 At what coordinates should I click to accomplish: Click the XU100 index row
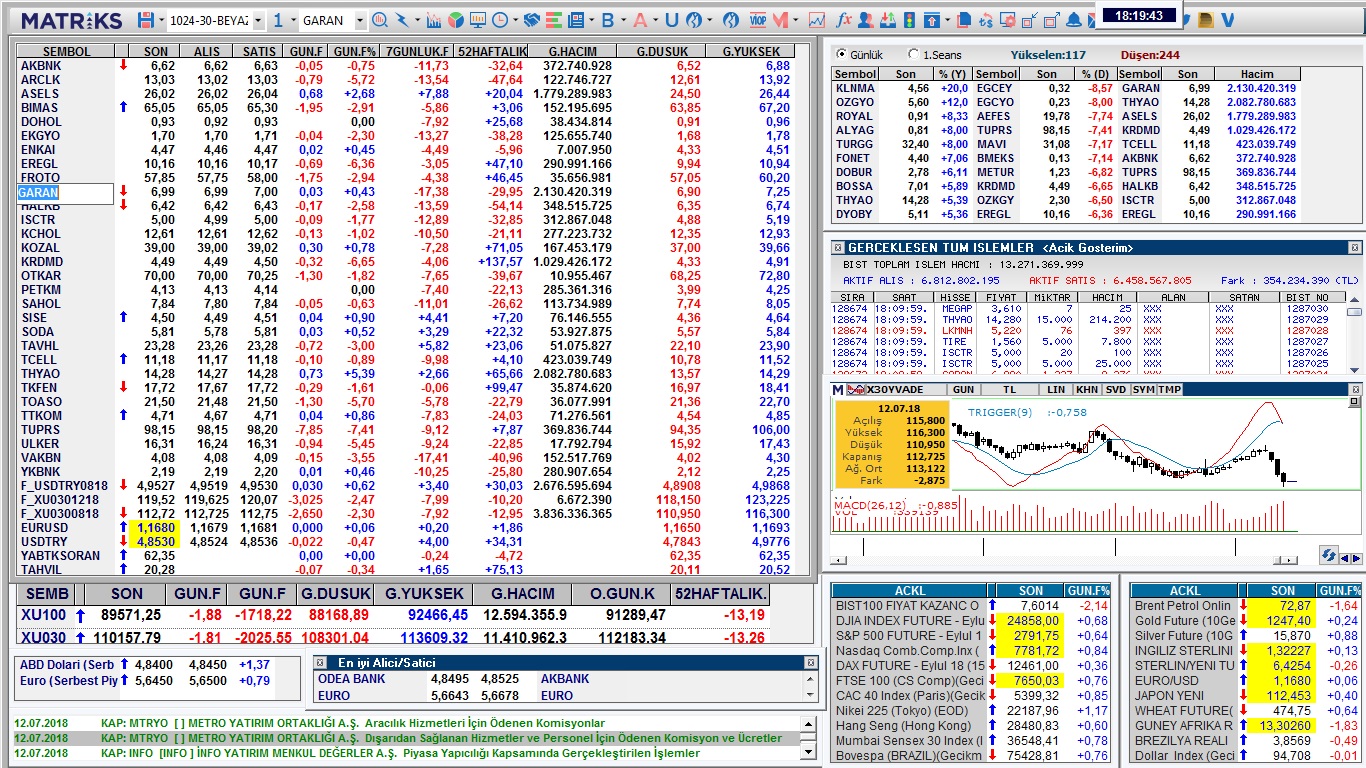pyautogui.click(x=395, y=615)
